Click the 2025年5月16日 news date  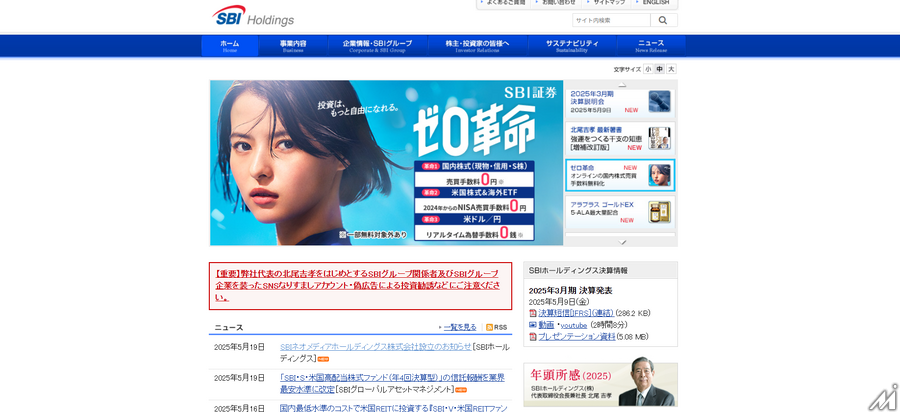click(239, 409)
